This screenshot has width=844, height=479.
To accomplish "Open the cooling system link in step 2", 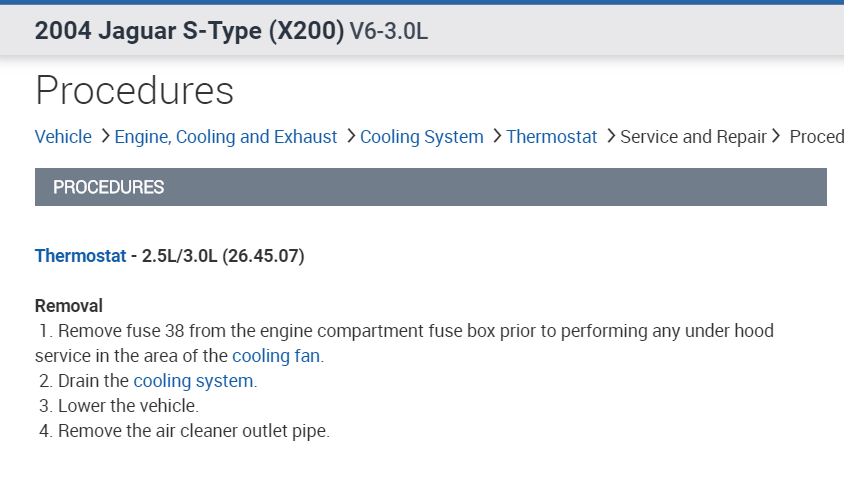I will point(195,381).
